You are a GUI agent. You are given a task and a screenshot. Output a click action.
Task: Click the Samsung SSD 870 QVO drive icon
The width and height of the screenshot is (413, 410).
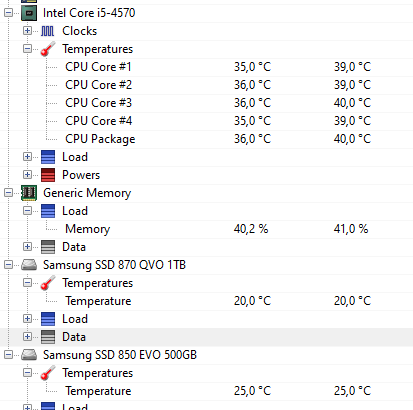(x=29, y=265)
